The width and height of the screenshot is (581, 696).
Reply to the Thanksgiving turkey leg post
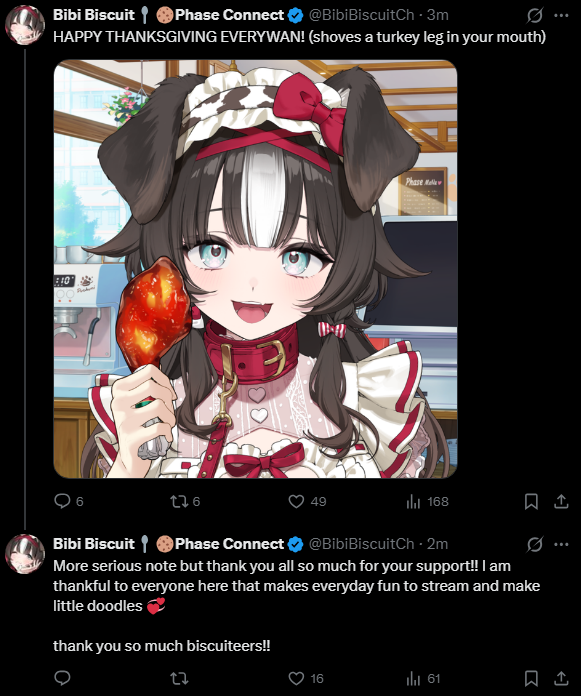(x=63, y=501)
